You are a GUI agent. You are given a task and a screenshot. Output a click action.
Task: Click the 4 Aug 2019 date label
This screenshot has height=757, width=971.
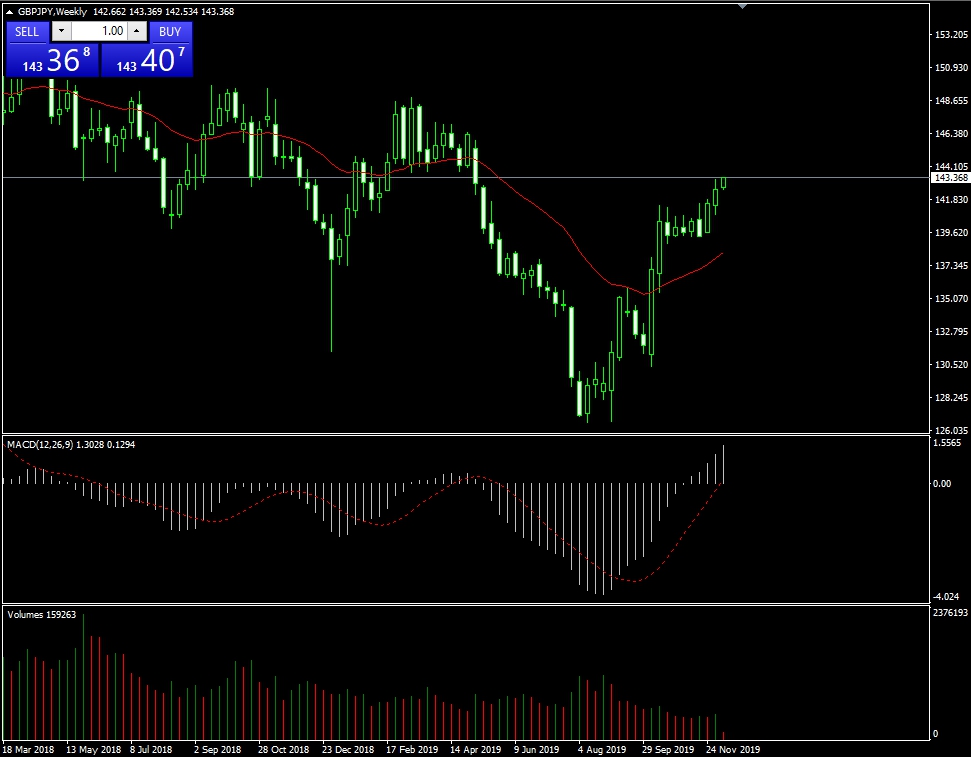tap(602, 748)
